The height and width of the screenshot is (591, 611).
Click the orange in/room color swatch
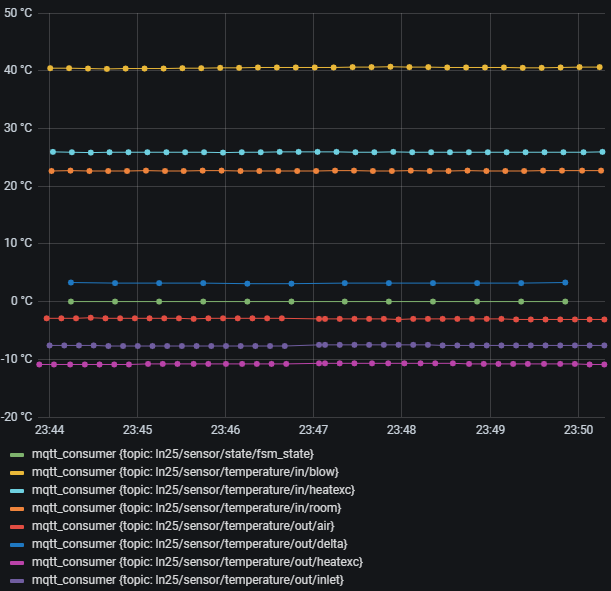(x=16, y=509)
